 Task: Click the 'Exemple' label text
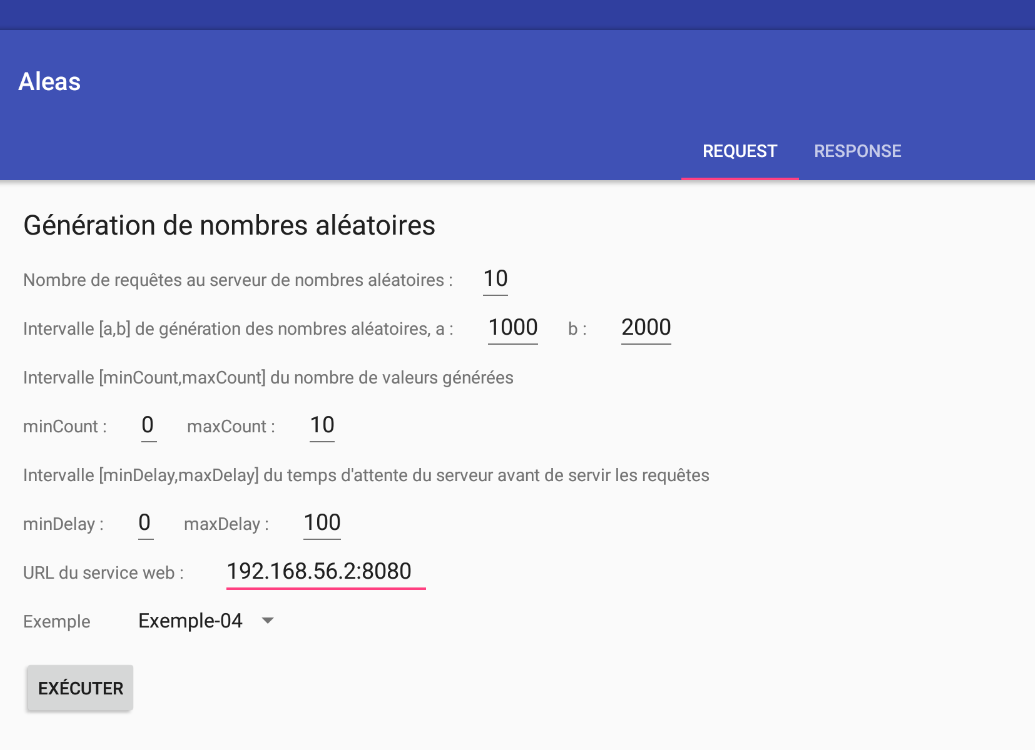coord(56,622)
